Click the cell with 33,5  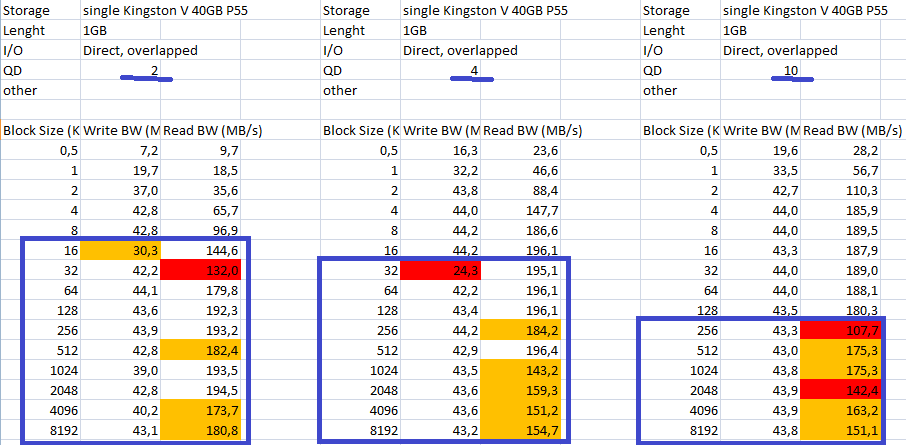tap(760, 171)
